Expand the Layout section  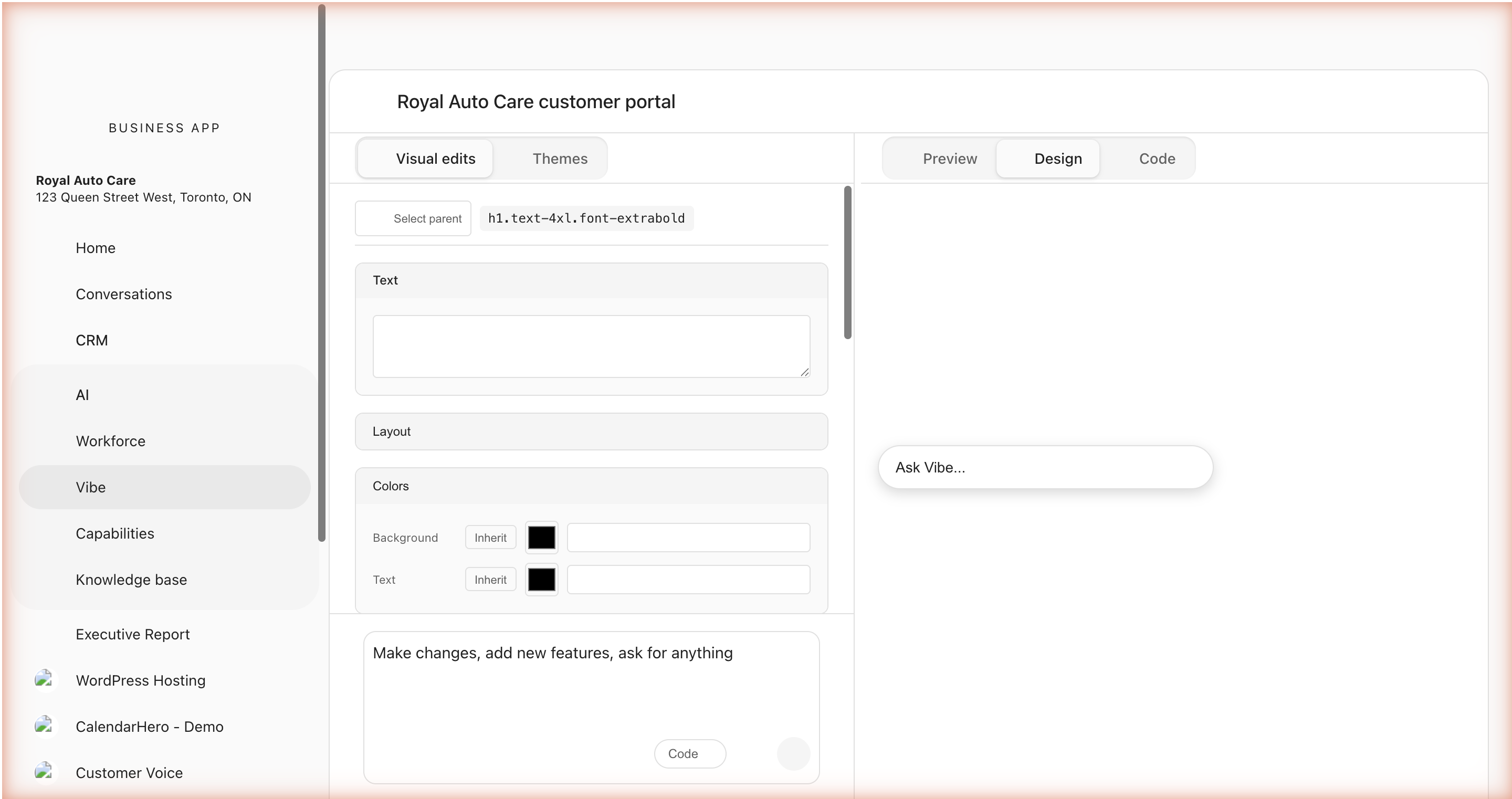click(x=591, y=431)
